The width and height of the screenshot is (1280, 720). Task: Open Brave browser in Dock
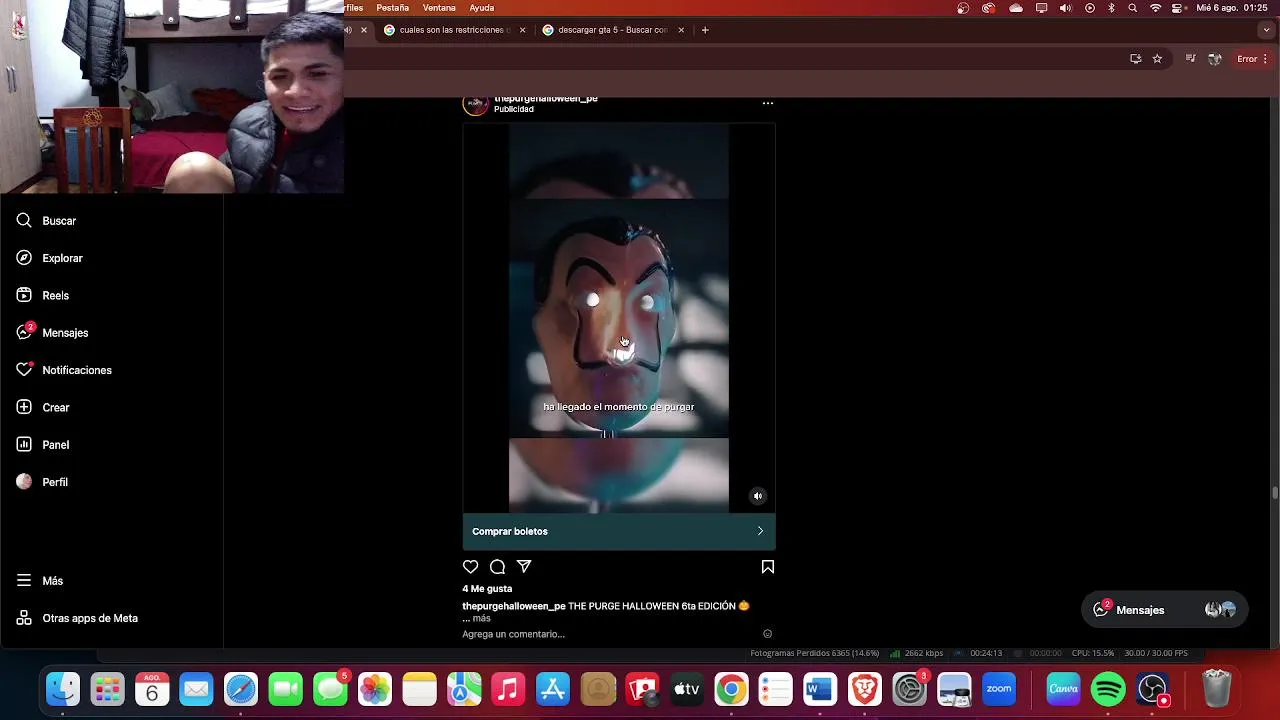click(x=864, y=689)
